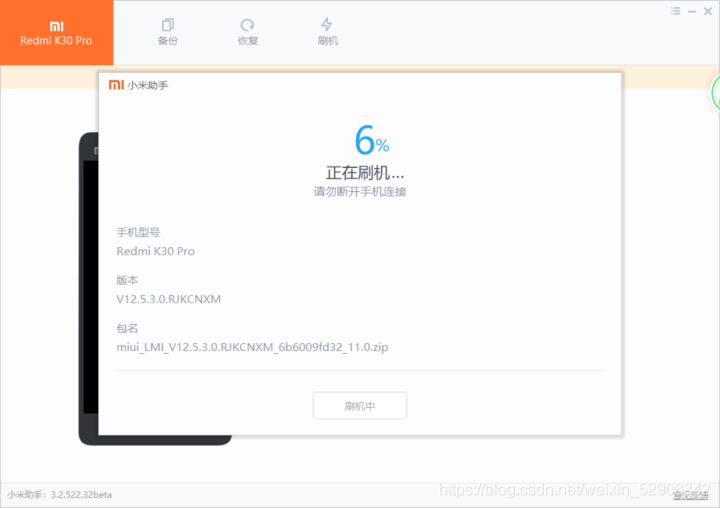Click the 3.2.522.32beta version in status bar

[81, 495]
